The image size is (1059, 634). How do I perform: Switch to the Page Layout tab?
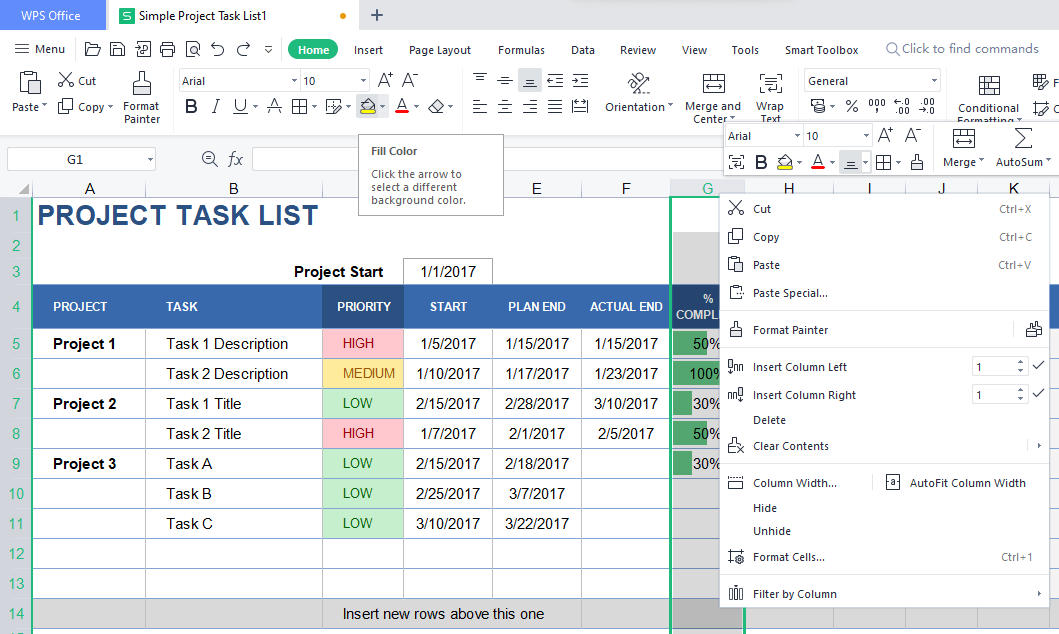click(439, 50)
